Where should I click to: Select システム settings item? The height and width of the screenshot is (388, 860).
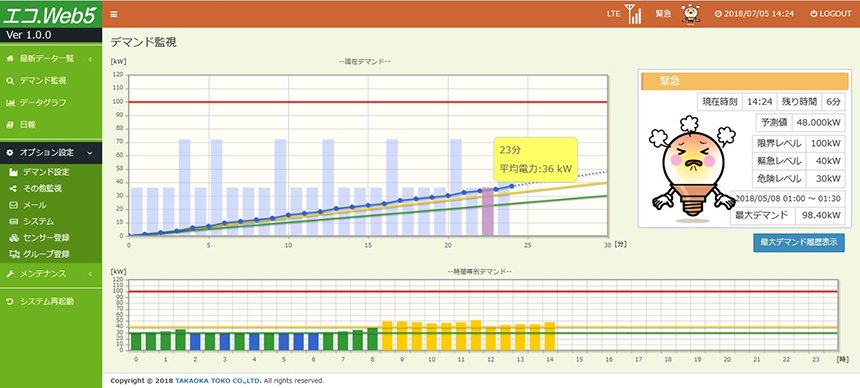(x=38, y=222)
